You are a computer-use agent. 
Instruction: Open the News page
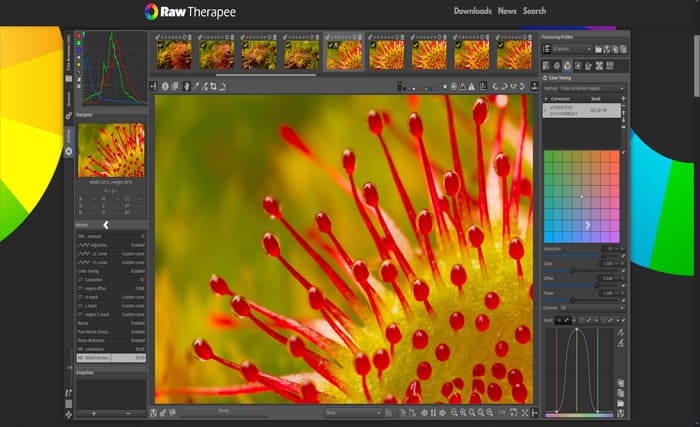point(507,11)
